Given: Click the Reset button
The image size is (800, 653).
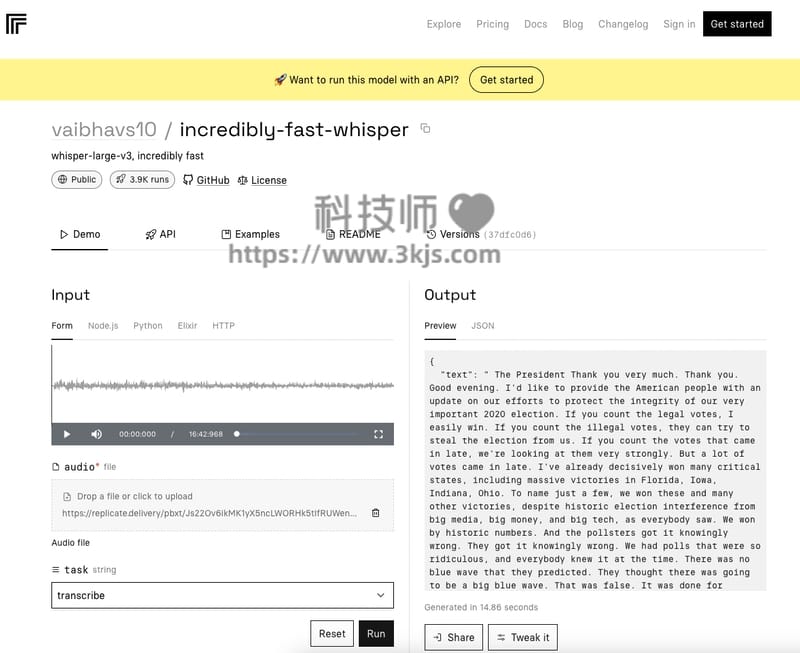Looking at the screenshot, I should [x=332, y=634].
